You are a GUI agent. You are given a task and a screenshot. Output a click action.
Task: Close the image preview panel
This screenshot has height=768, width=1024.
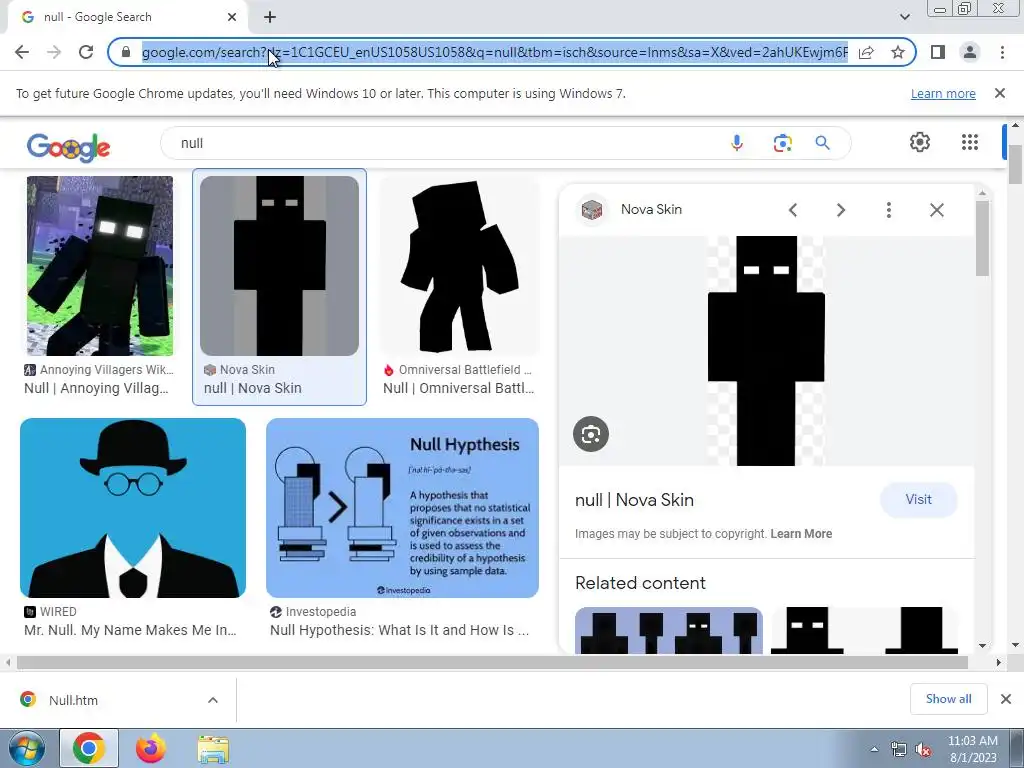point(936,210)
